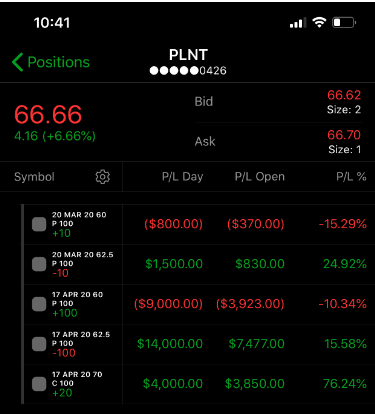Open the Symbol column settings gear

pos(102,177)
